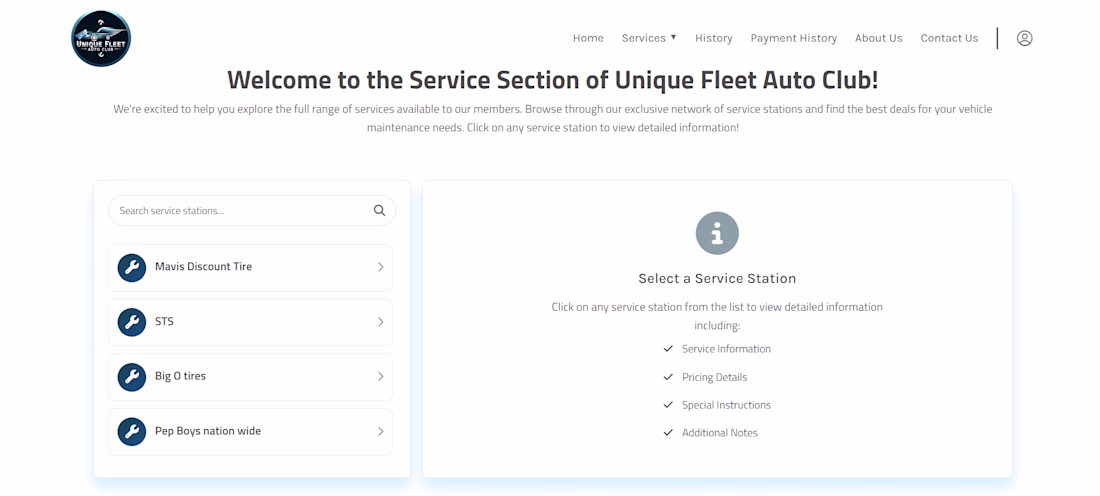The width and height of the screenshot is (1100, 496).
Task: Click the wrench icon beside Big O tires
Action: pyautogui.click(x=132, y=377)
